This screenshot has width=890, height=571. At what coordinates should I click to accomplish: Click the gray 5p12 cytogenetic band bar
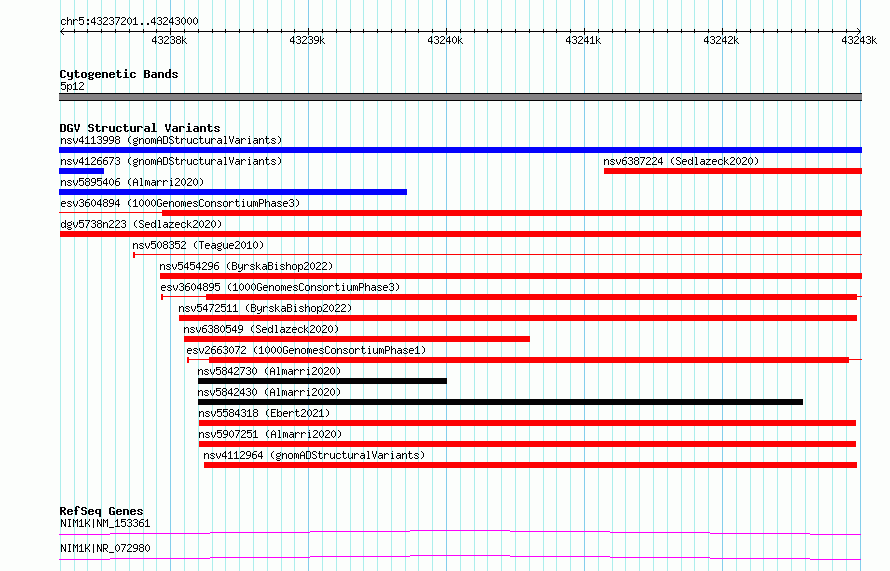click(460, 97)
